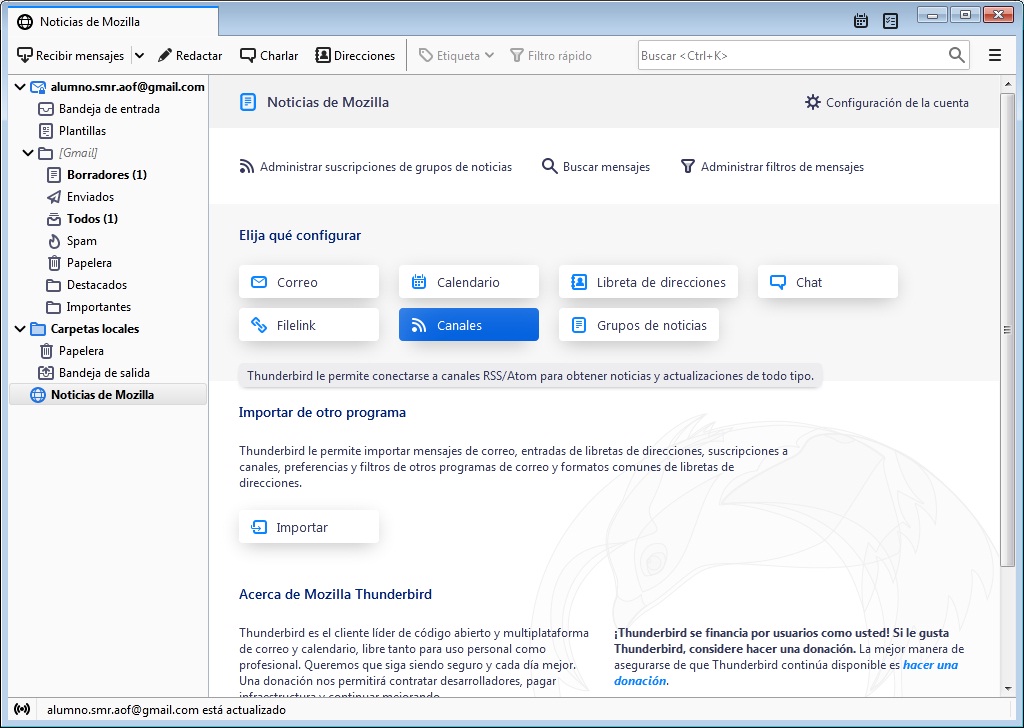Compose a new message with Redactar
The height and width of the screenshot is (728, 1024).
pyautogui.click(x=190, y=55)
